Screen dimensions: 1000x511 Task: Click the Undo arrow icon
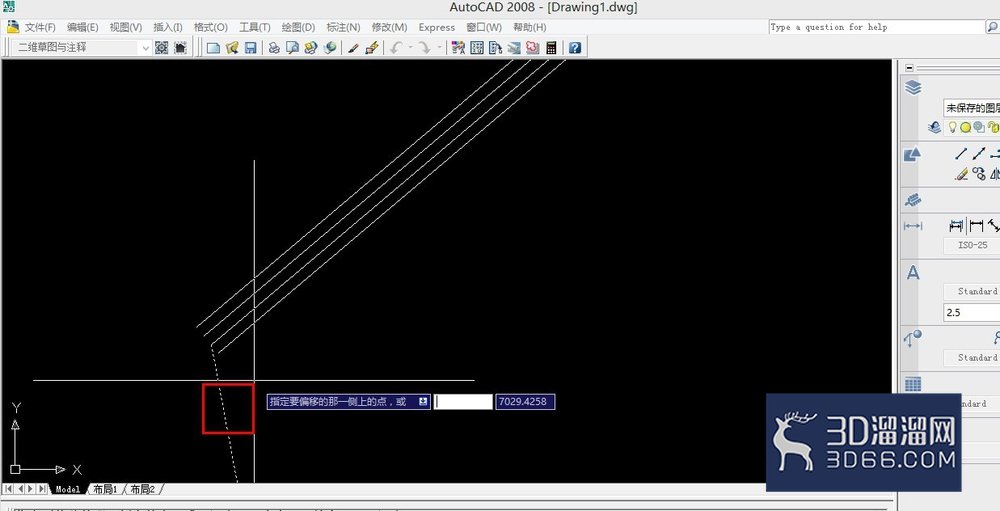tap(396, 48)
